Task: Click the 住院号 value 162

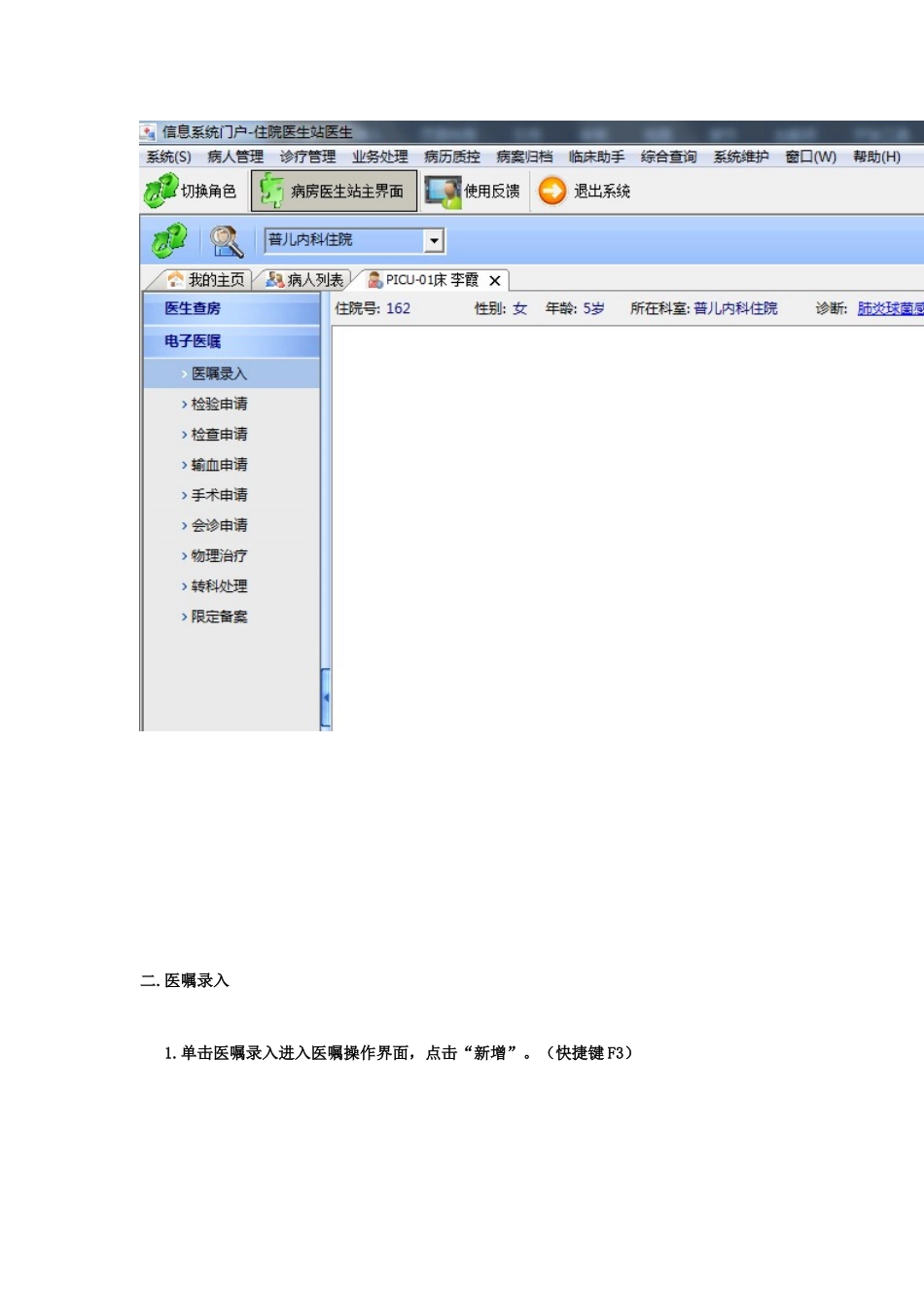Action: (398, 308)
